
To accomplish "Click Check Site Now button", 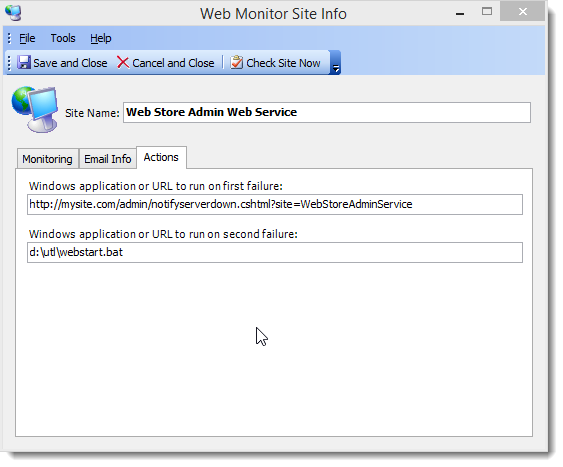I will [x=275, y=63].
